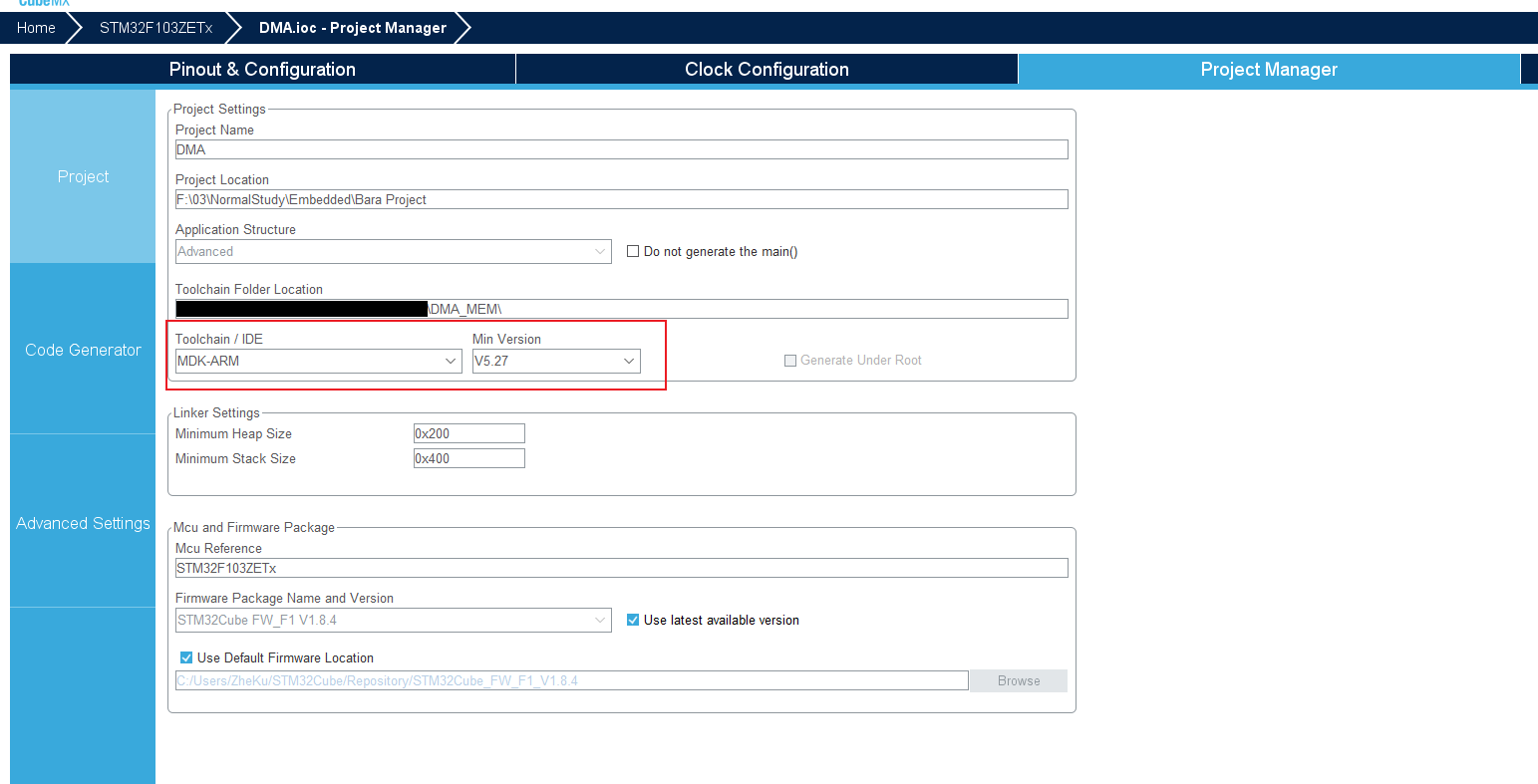The width and height of the screenshot is (1538, 784).
Task: Switch to Clock Configuration tab
Action: [x=767, y=70]
